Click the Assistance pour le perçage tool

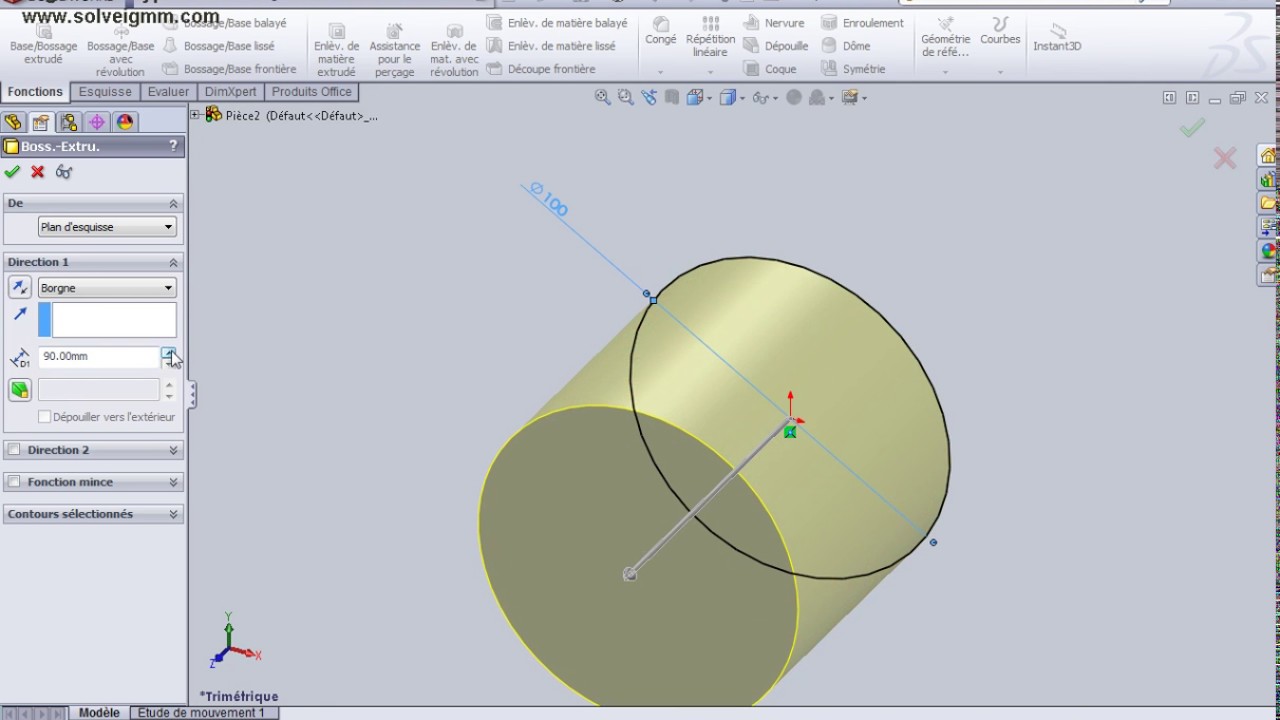(395, 51)
